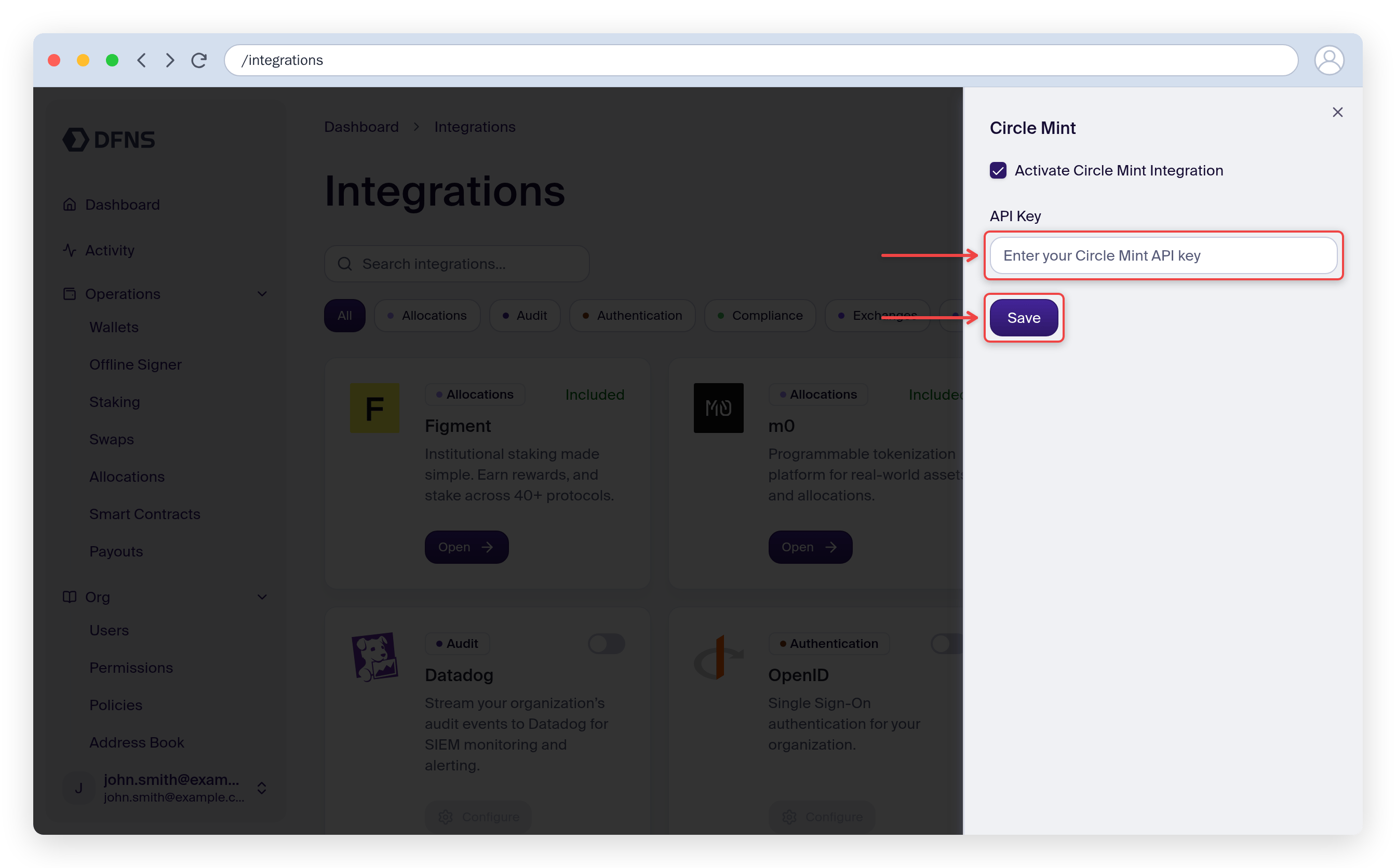Click the browser address bar

tap(761, 60)
